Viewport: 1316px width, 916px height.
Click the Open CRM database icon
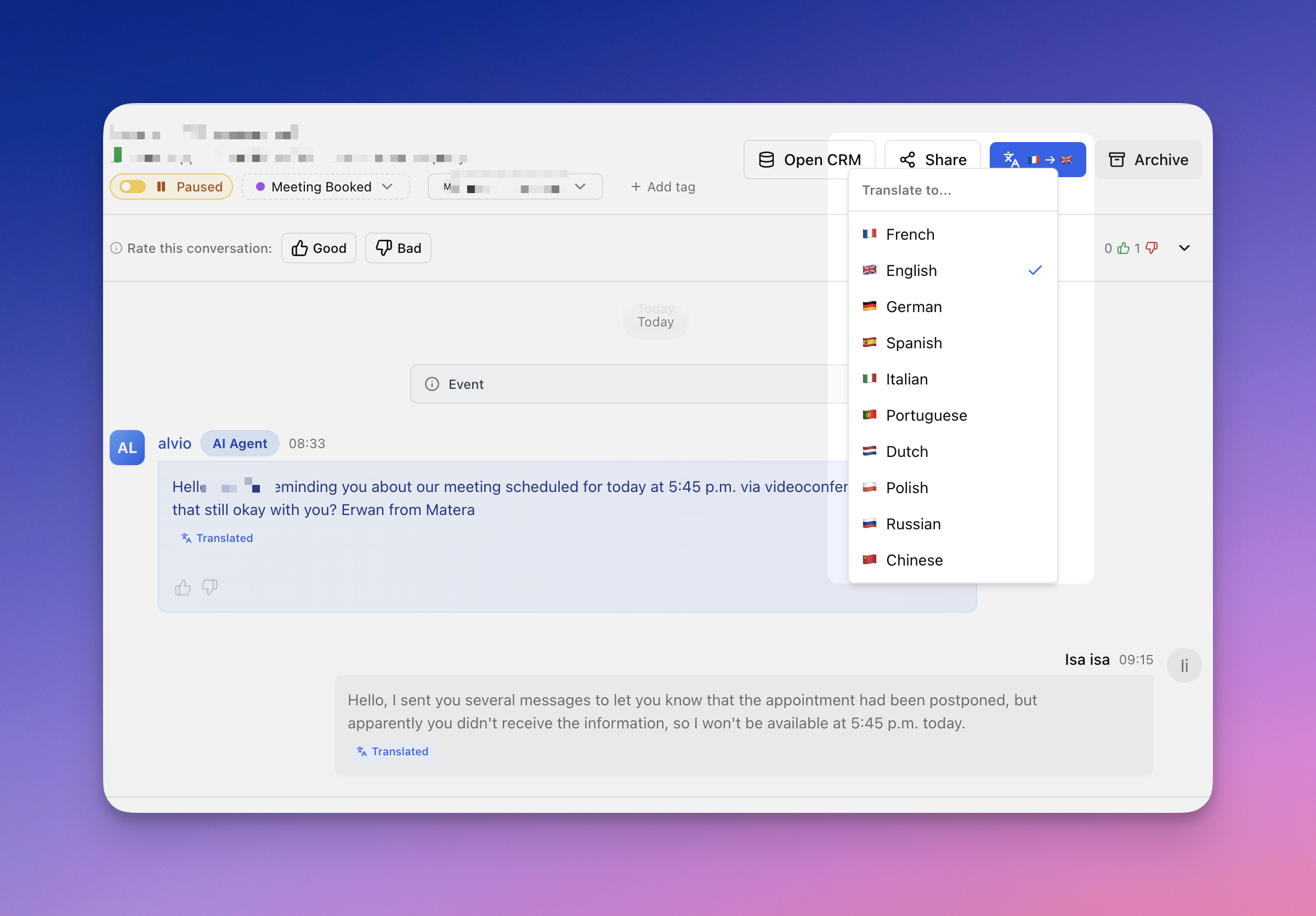pyautogui.click(x=766, y=160)
